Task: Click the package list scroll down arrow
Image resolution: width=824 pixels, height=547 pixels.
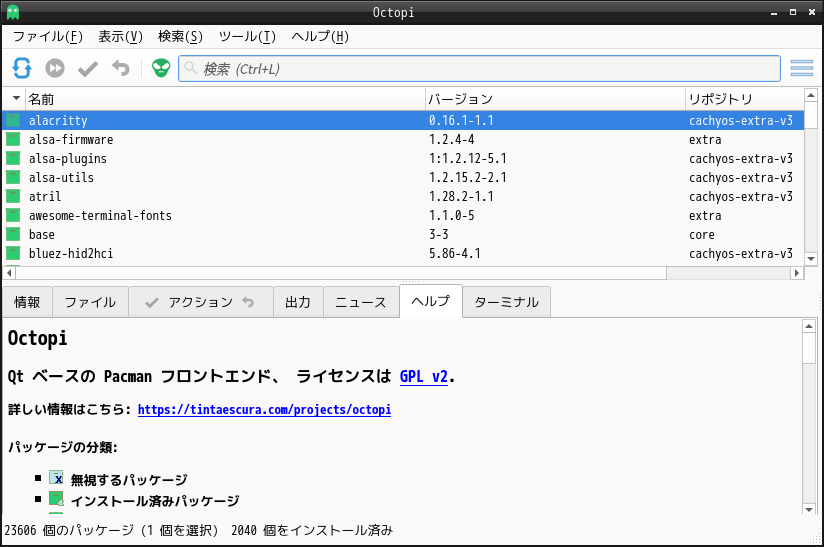Action: pyautogui.click(x=811, y=259)
